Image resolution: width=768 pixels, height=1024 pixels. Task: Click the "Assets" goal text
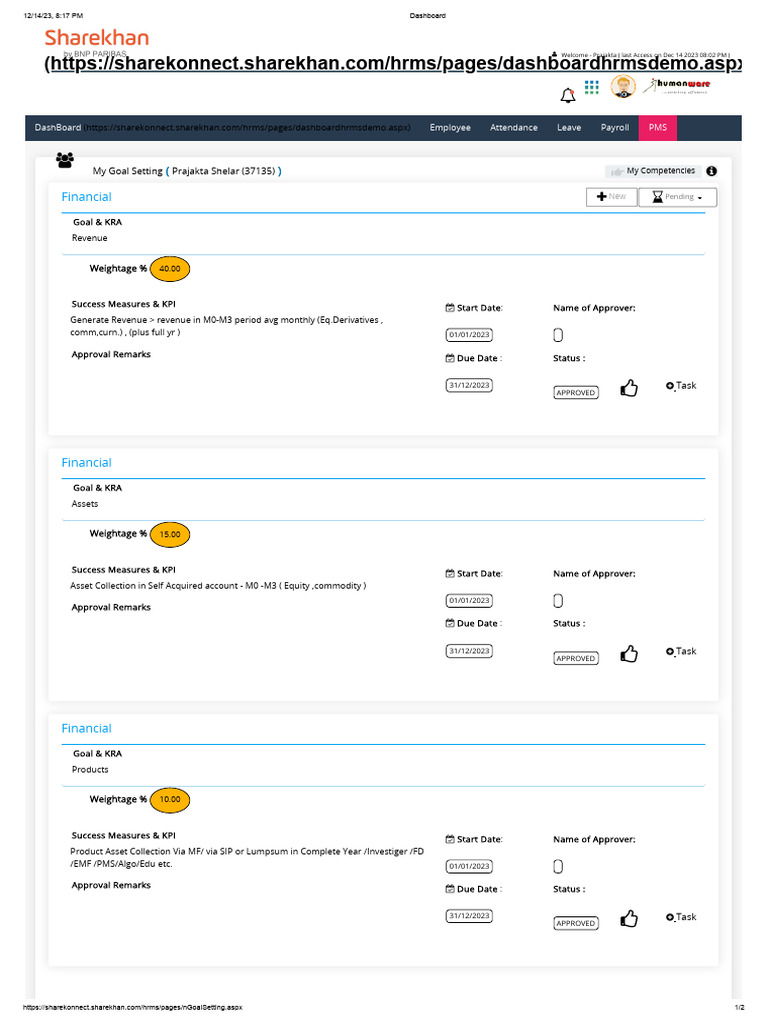click(x=85, y=504)
